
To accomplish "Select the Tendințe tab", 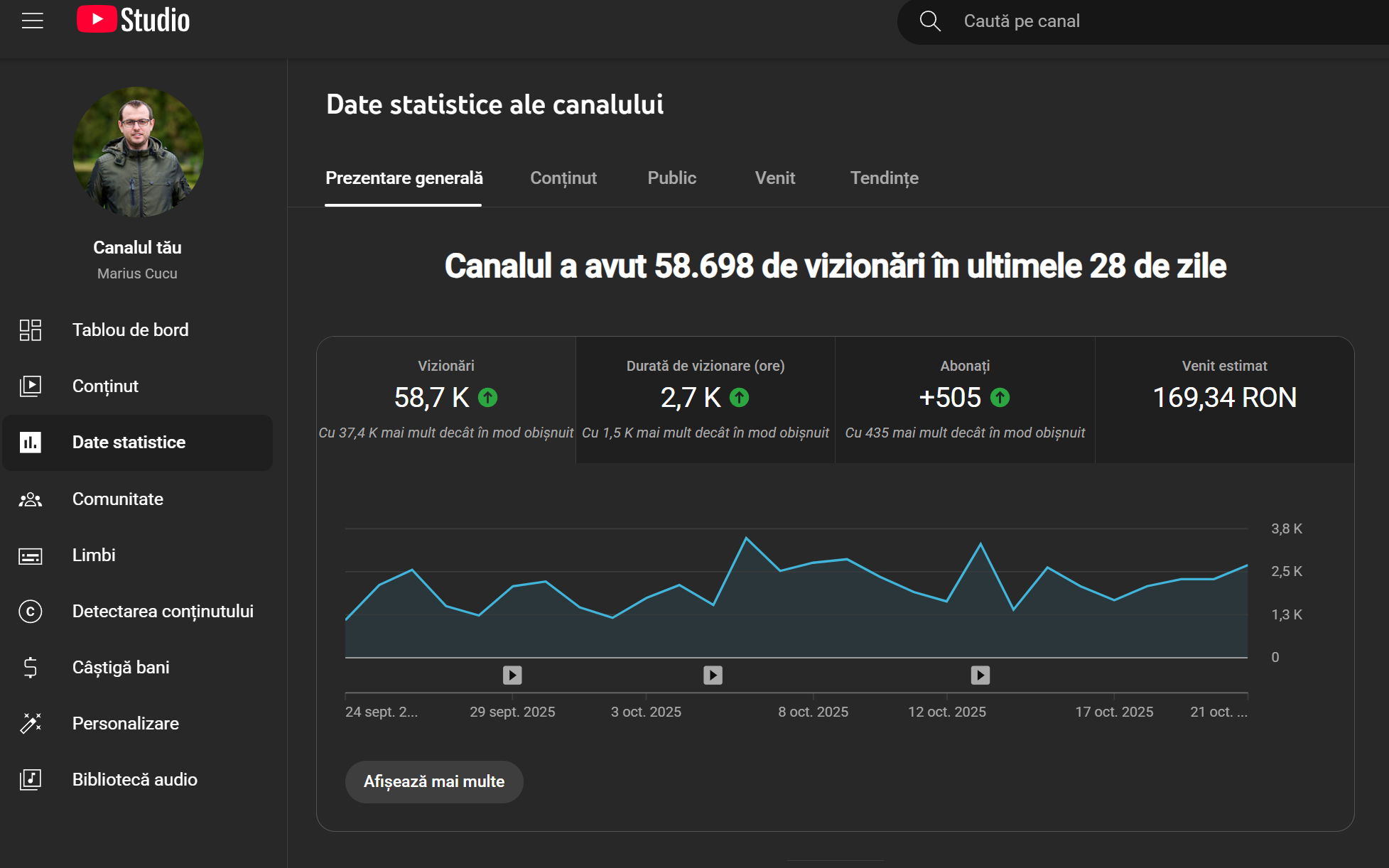I will pyautogui.click(x=884, y=178).
